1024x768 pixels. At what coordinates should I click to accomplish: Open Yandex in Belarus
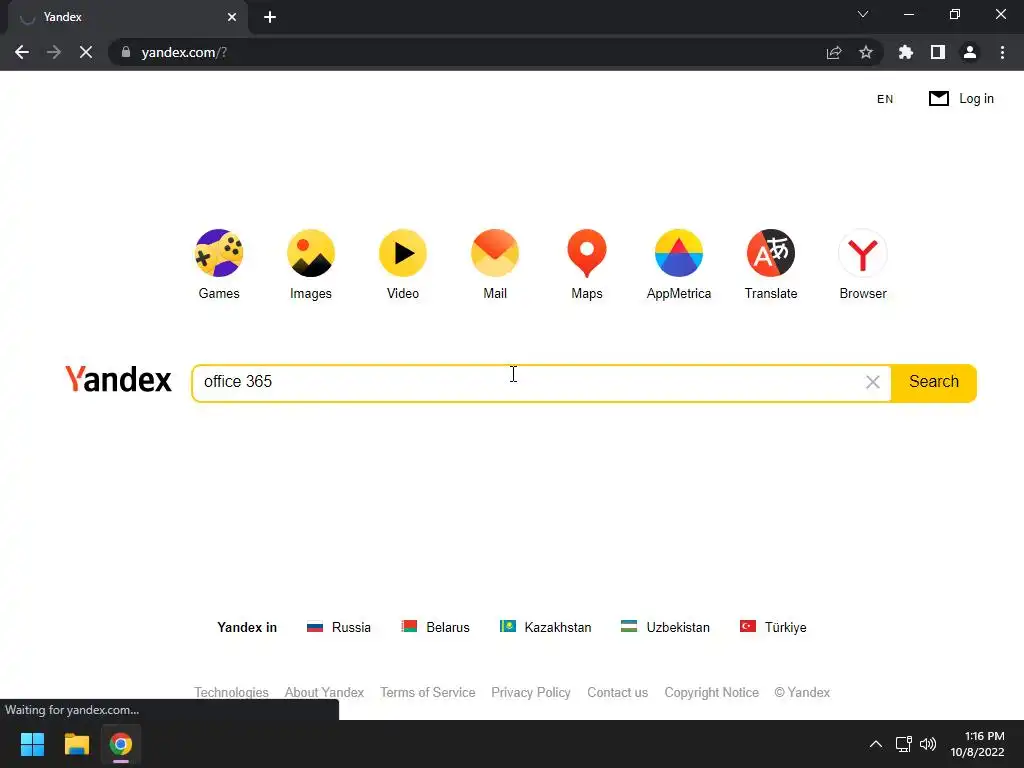436,627
